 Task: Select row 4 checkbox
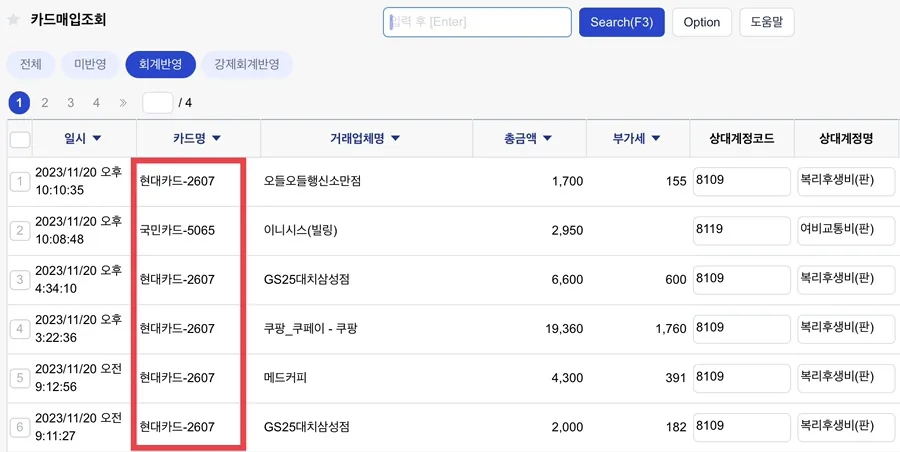tap(20, 329)
